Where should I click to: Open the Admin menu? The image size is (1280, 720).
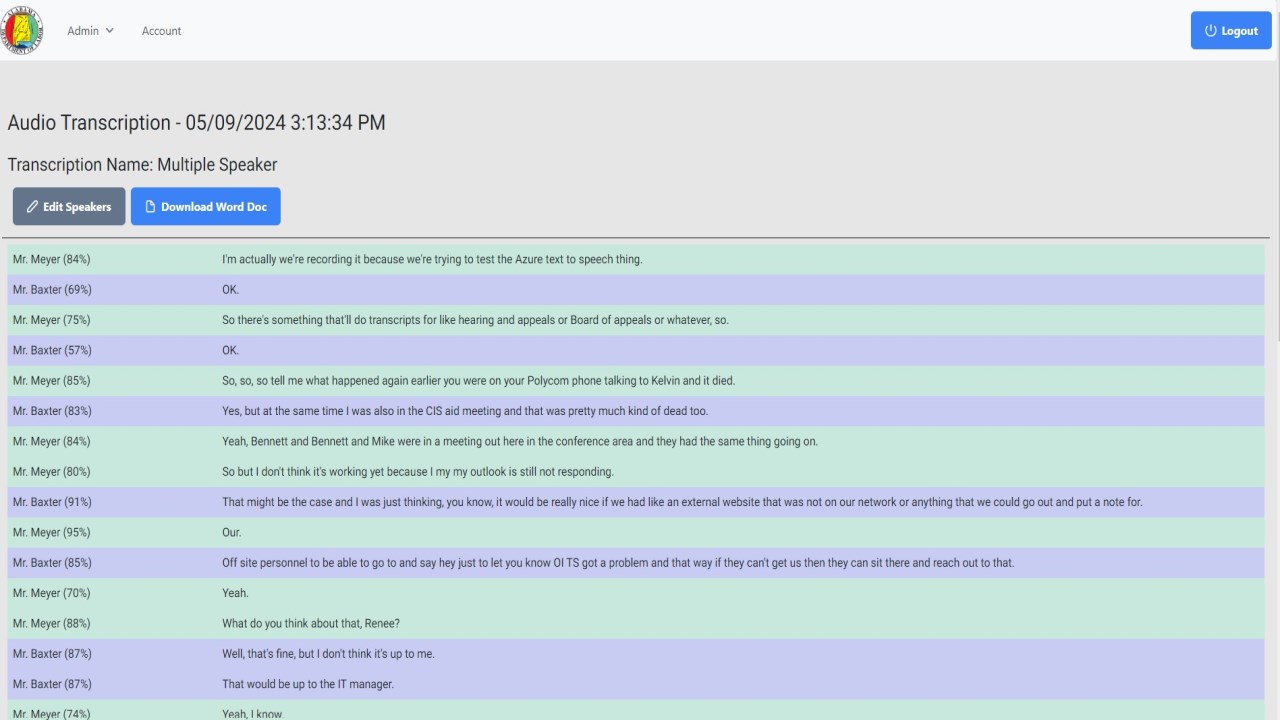coord(84,31)
